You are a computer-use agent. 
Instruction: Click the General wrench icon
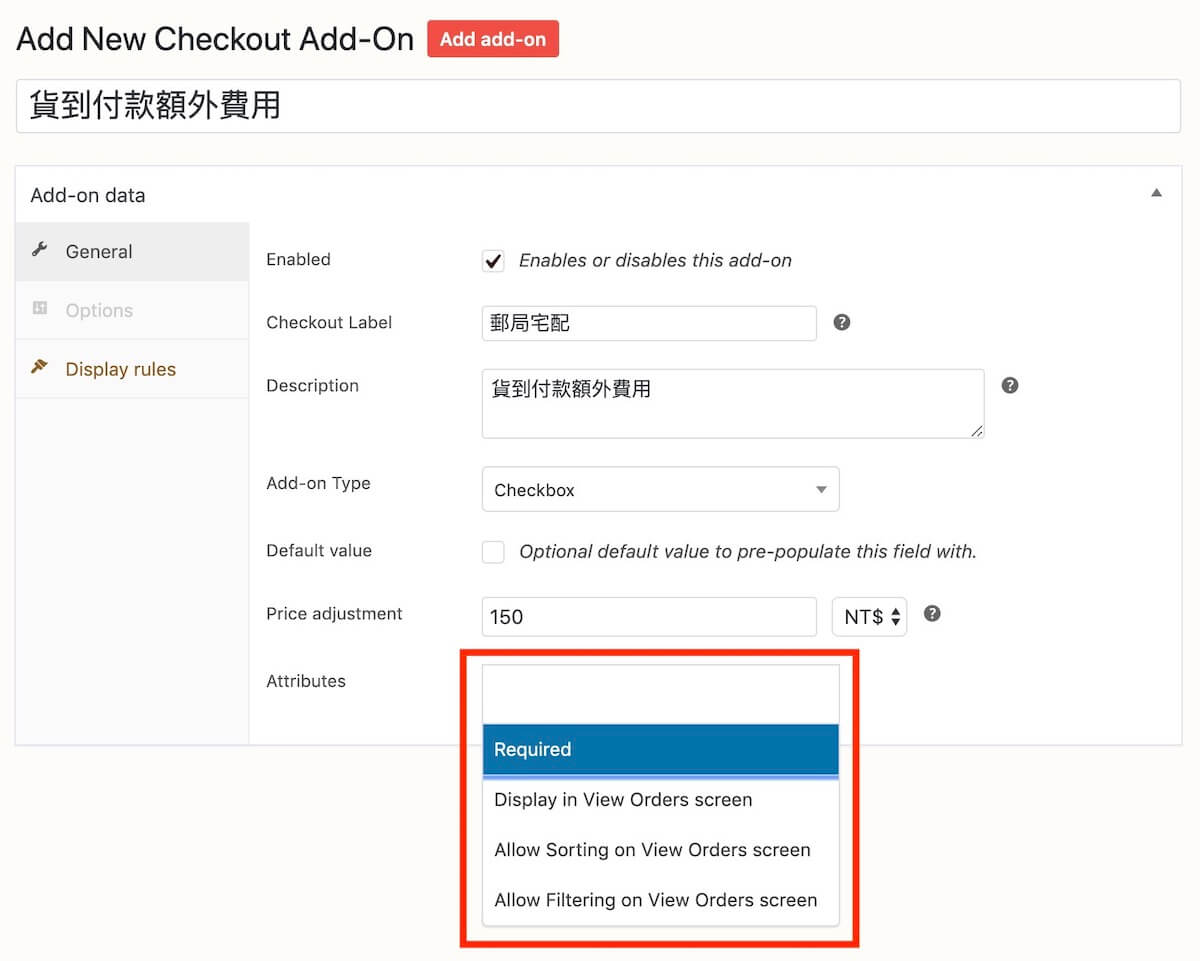(40, 250)
